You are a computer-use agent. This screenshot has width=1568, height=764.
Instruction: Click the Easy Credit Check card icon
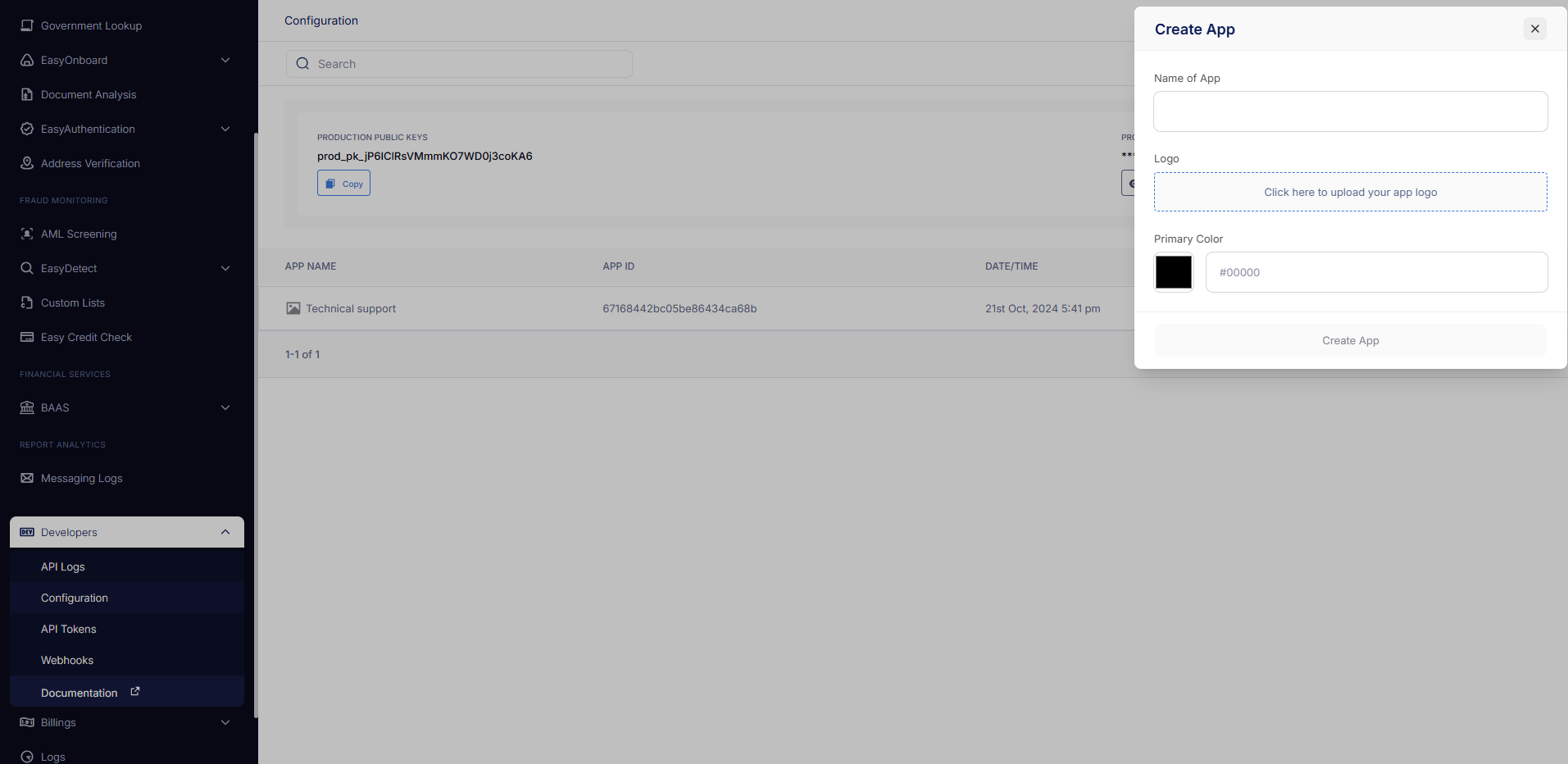pyautogui.click(x=27, y=337)
